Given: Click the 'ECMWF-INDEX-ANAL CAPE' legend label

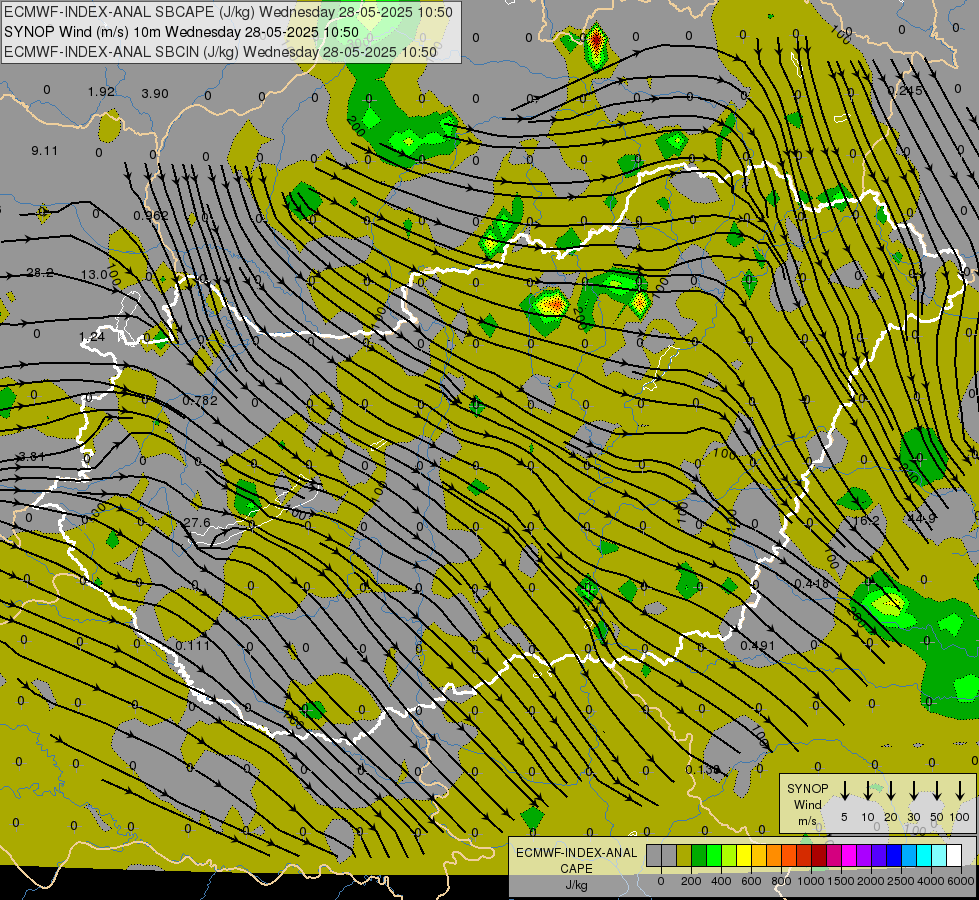Looking at the screenshot, I should 576,860.
